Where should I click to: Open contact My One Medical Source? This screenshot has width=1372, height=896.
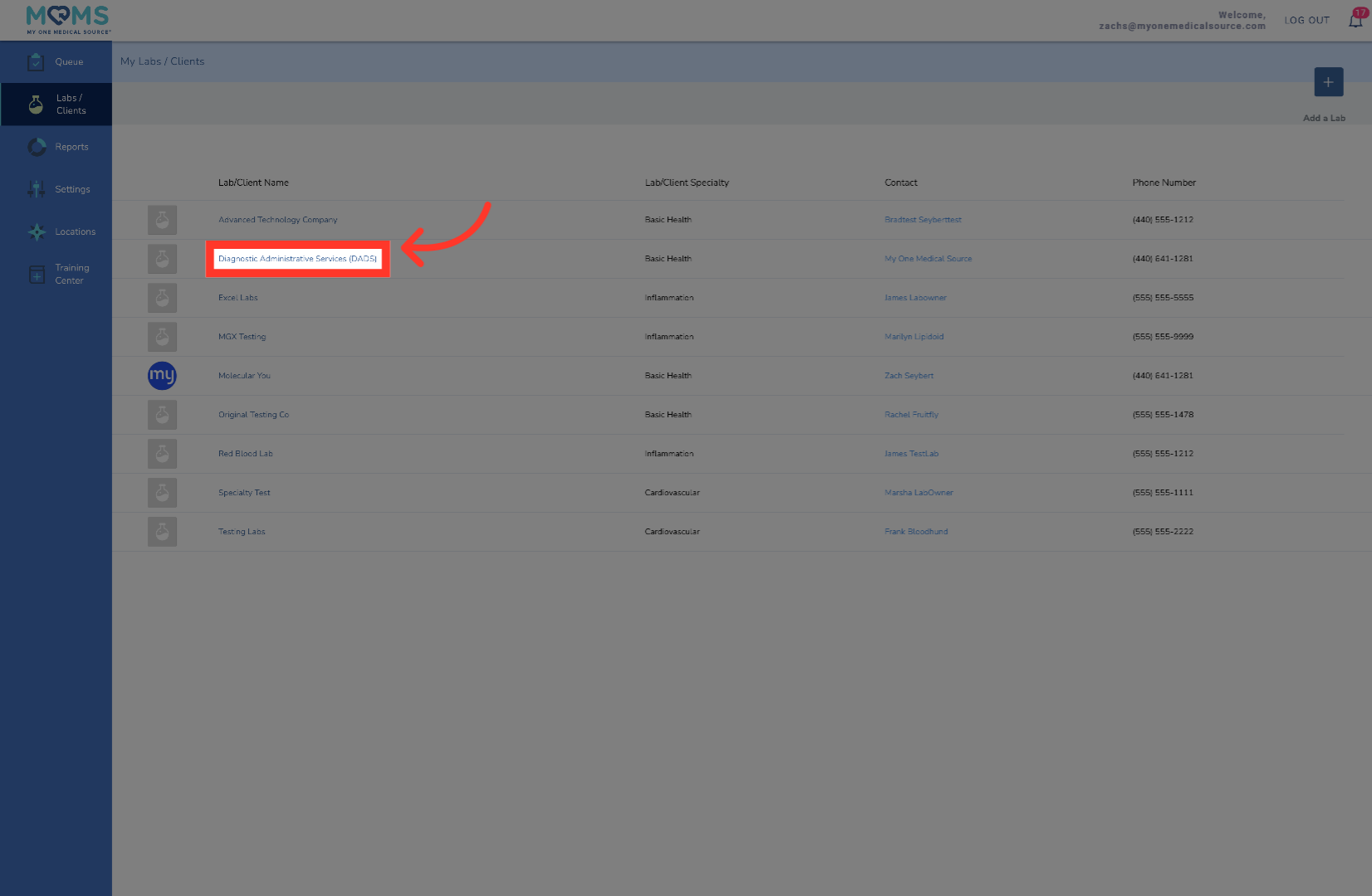pyautogui.click(x=928, y=259)
